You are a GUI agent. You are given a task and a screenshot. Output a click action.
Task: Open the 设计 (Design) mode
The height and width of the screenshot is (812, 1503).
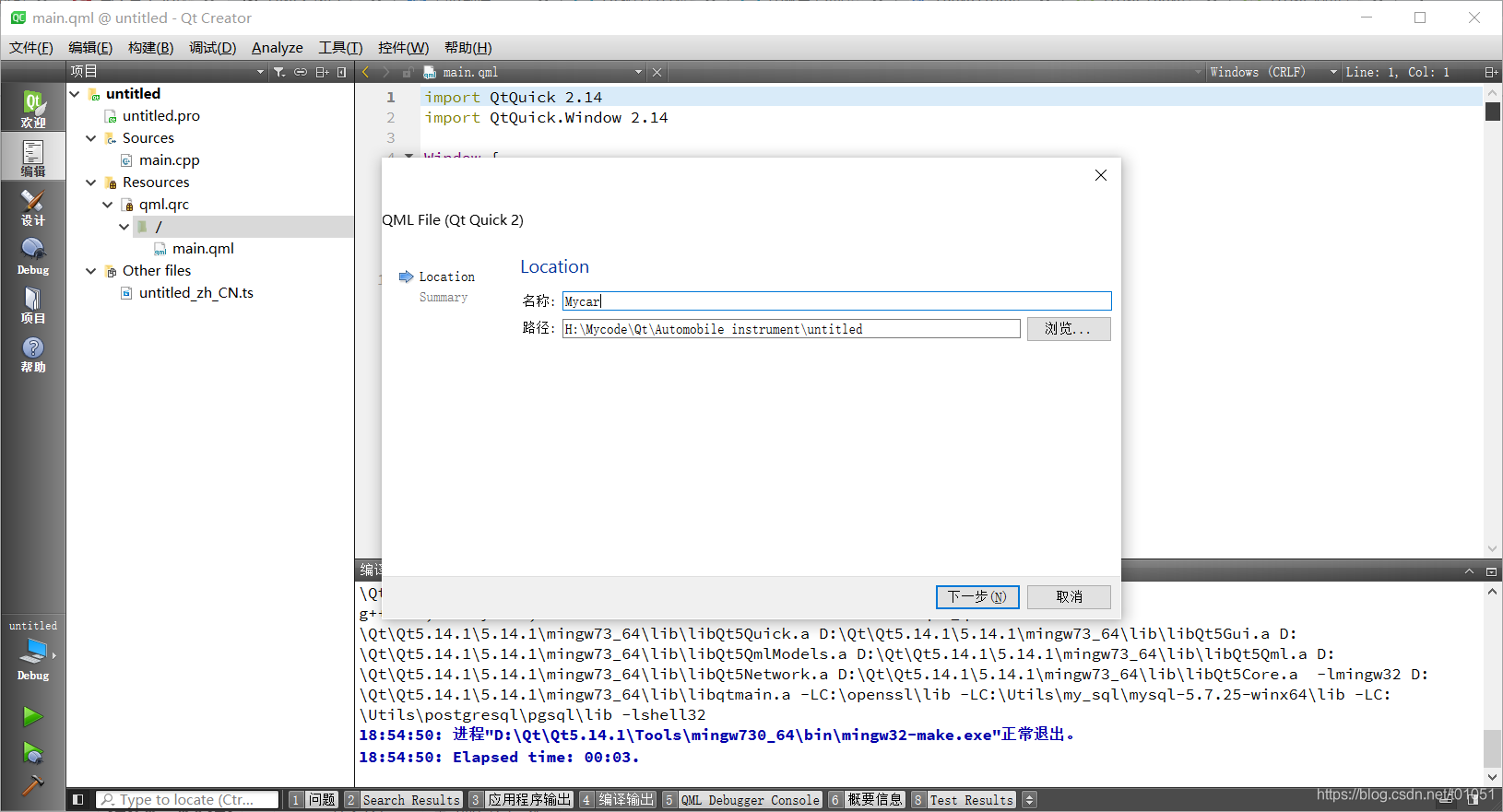click(33, 207)
